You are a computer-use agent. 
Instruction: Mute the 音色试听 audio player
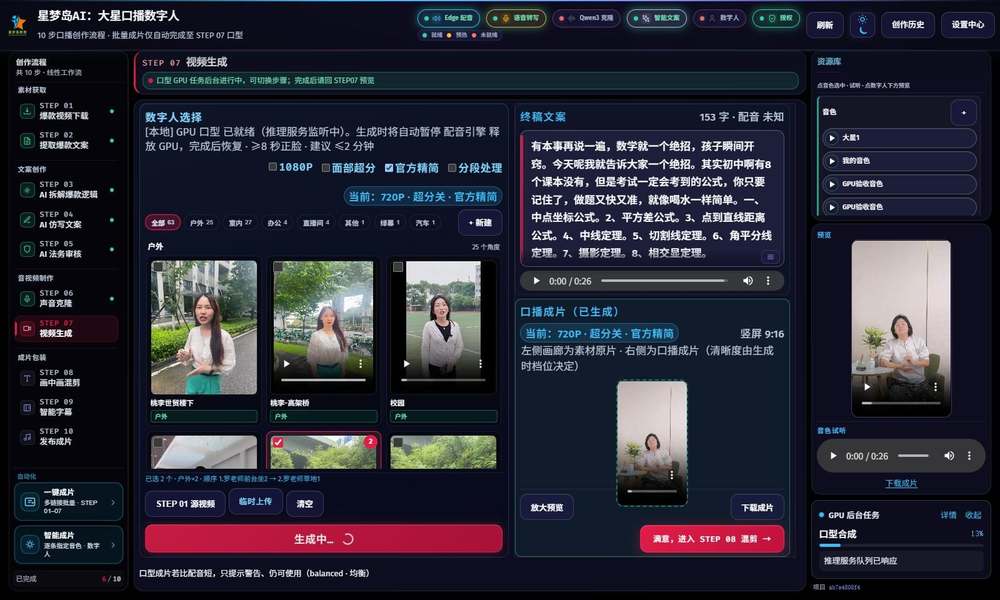(949, 456)
